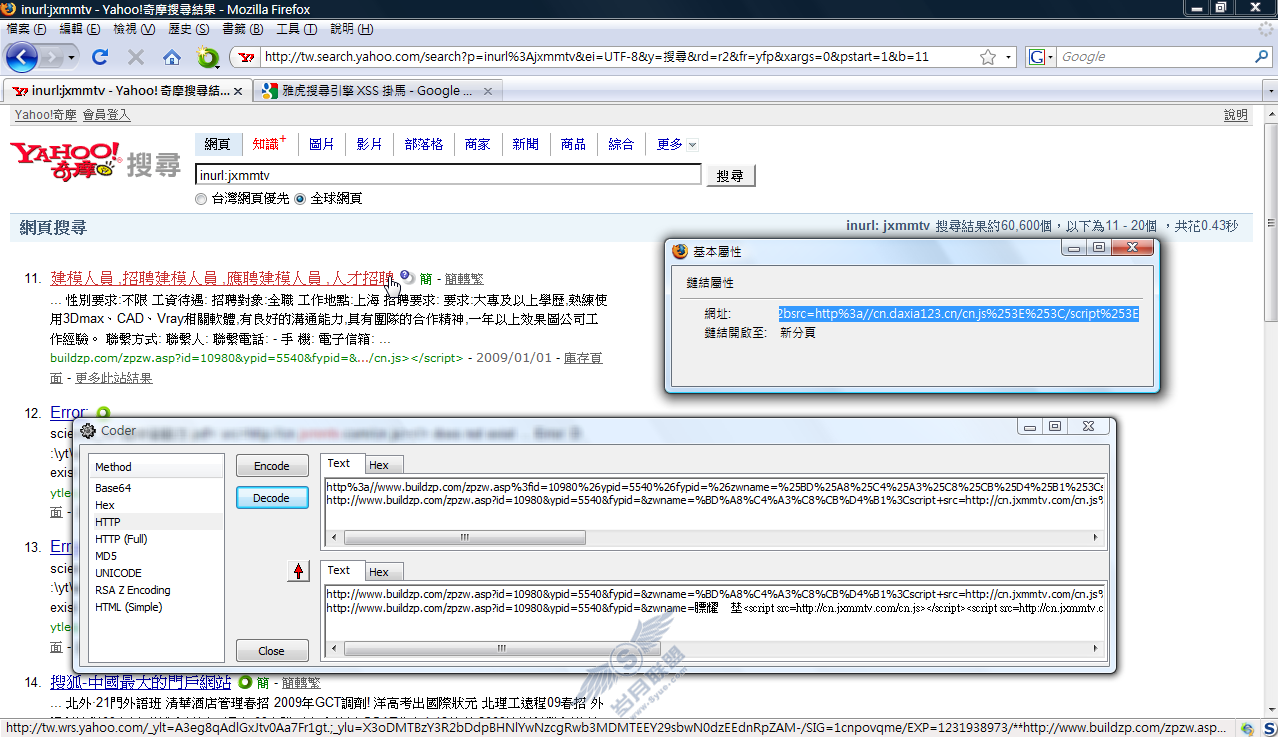The width and height of the screenshot is (1278, 737).
Task: Switch to the 雅虎搜尋引擎 XSS 掛馬 Google tab
Action: [378, 91]
